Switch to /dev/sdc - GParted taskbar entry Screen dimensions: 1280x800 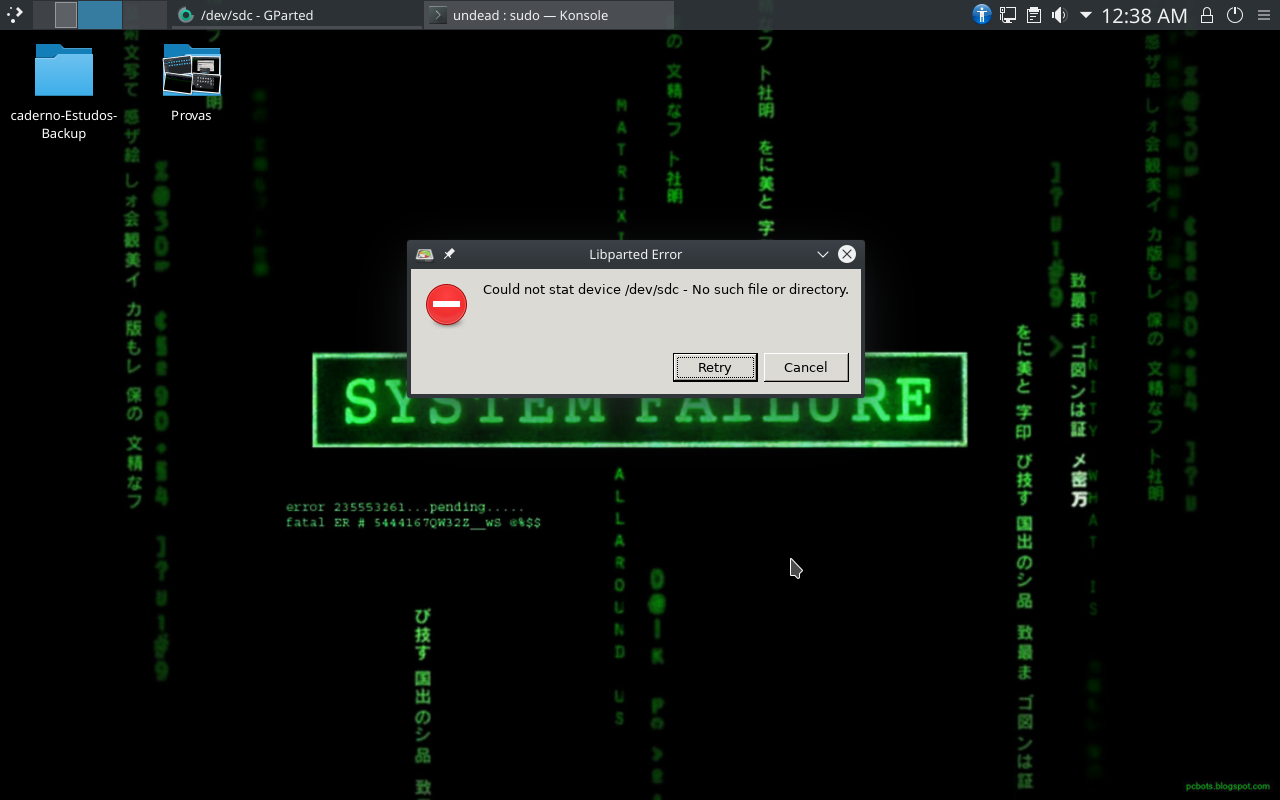click(x=297, y=15)
